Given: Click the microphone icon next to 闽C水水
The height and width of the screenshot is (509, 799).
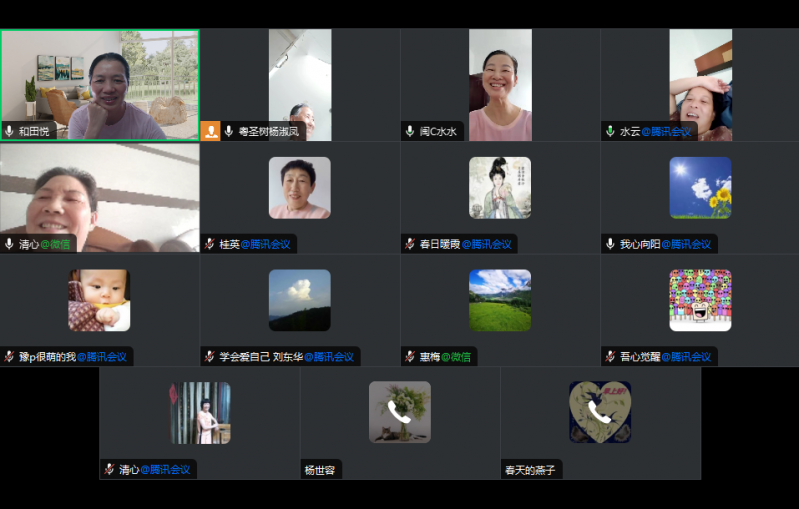Looking at the screenshot, I should point(410,131).
